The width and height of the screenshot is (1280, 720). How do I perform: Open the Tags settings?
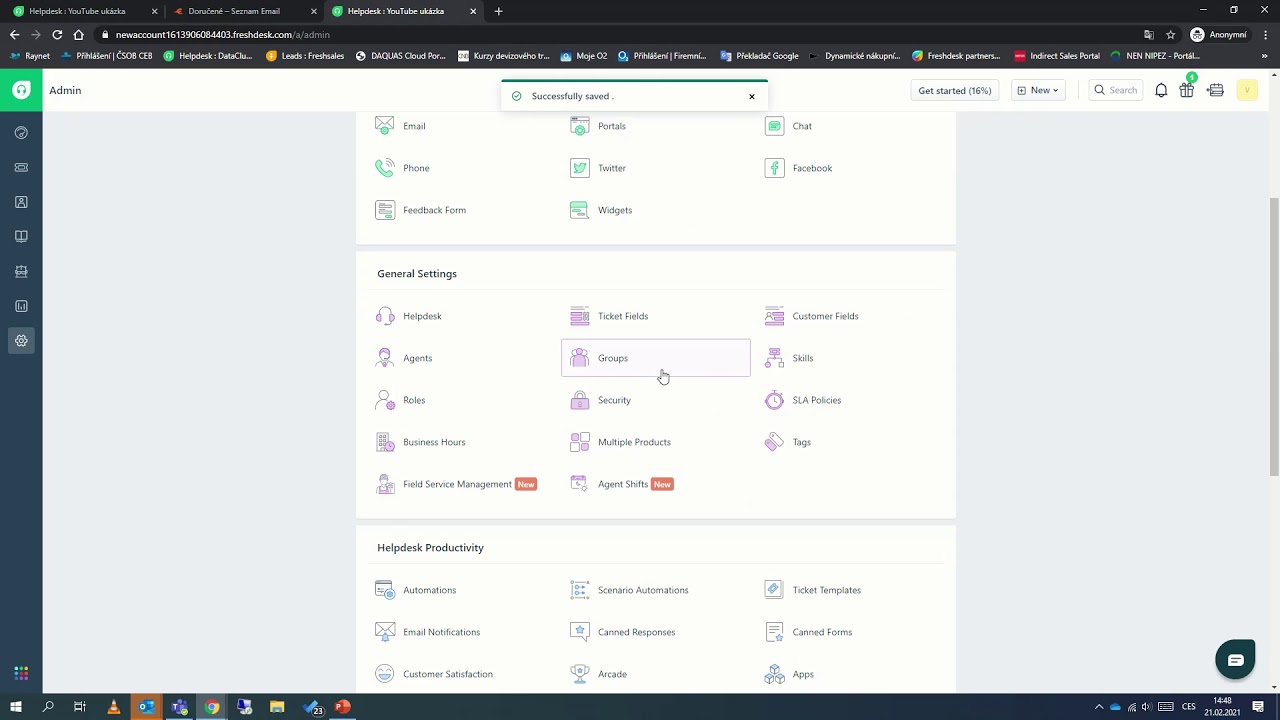pyautogui.click(x=788, y=442)
